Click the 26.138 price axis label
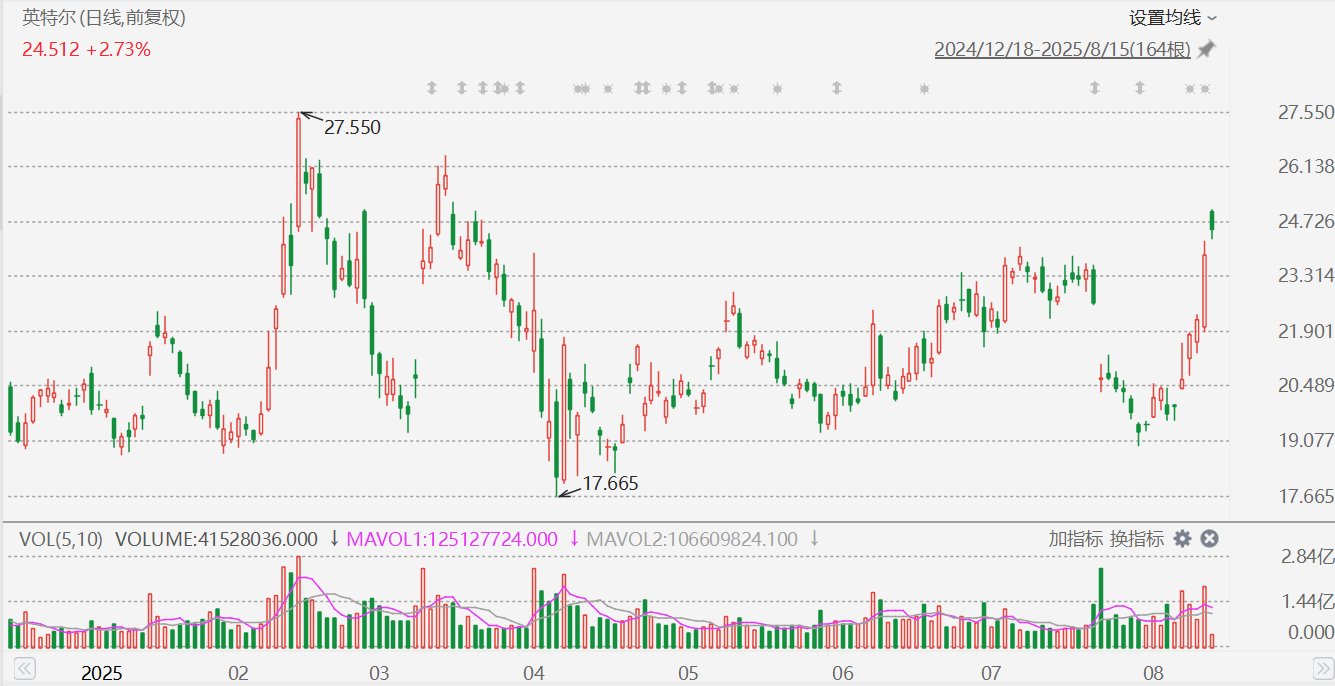Image resolution: width=1335 pixels, height=686 pixels. pos(1305,166)
